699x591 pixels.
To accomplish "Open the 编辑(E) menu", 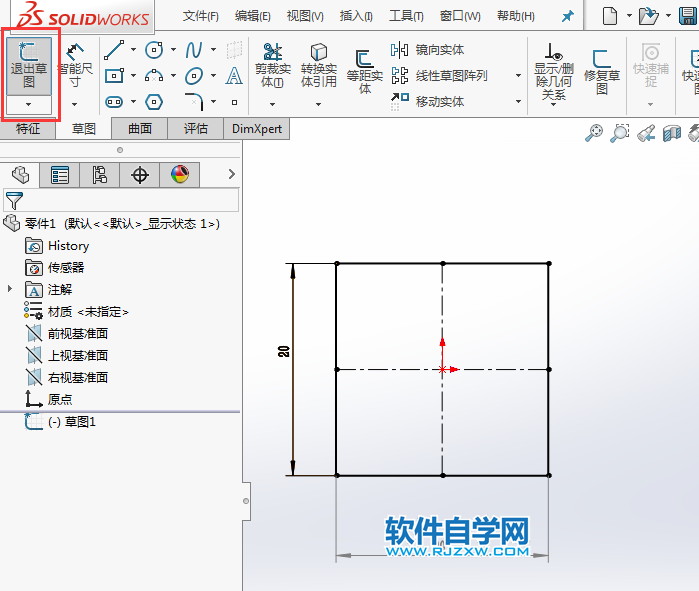I will click(x=253, y=16).
